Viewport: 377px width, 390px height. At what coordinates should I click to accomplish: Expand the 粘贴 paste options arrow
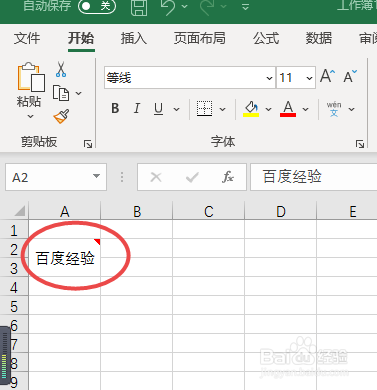point(30,116)
